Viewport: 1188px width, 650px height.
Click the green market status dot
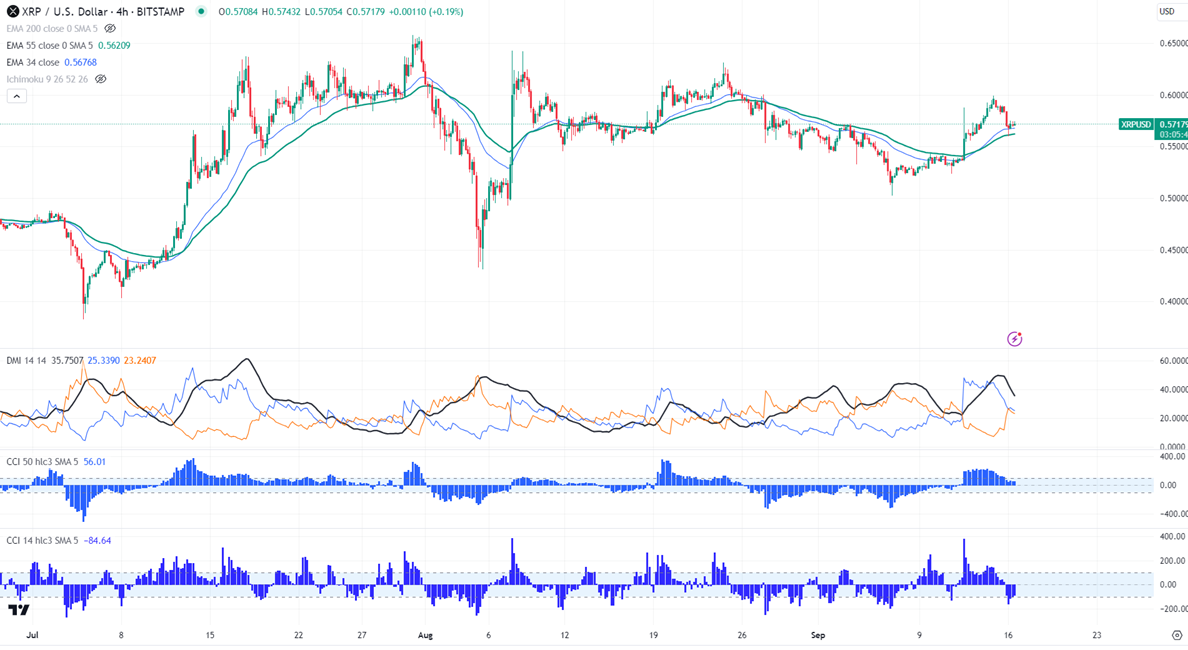click(x=201, y=11)
